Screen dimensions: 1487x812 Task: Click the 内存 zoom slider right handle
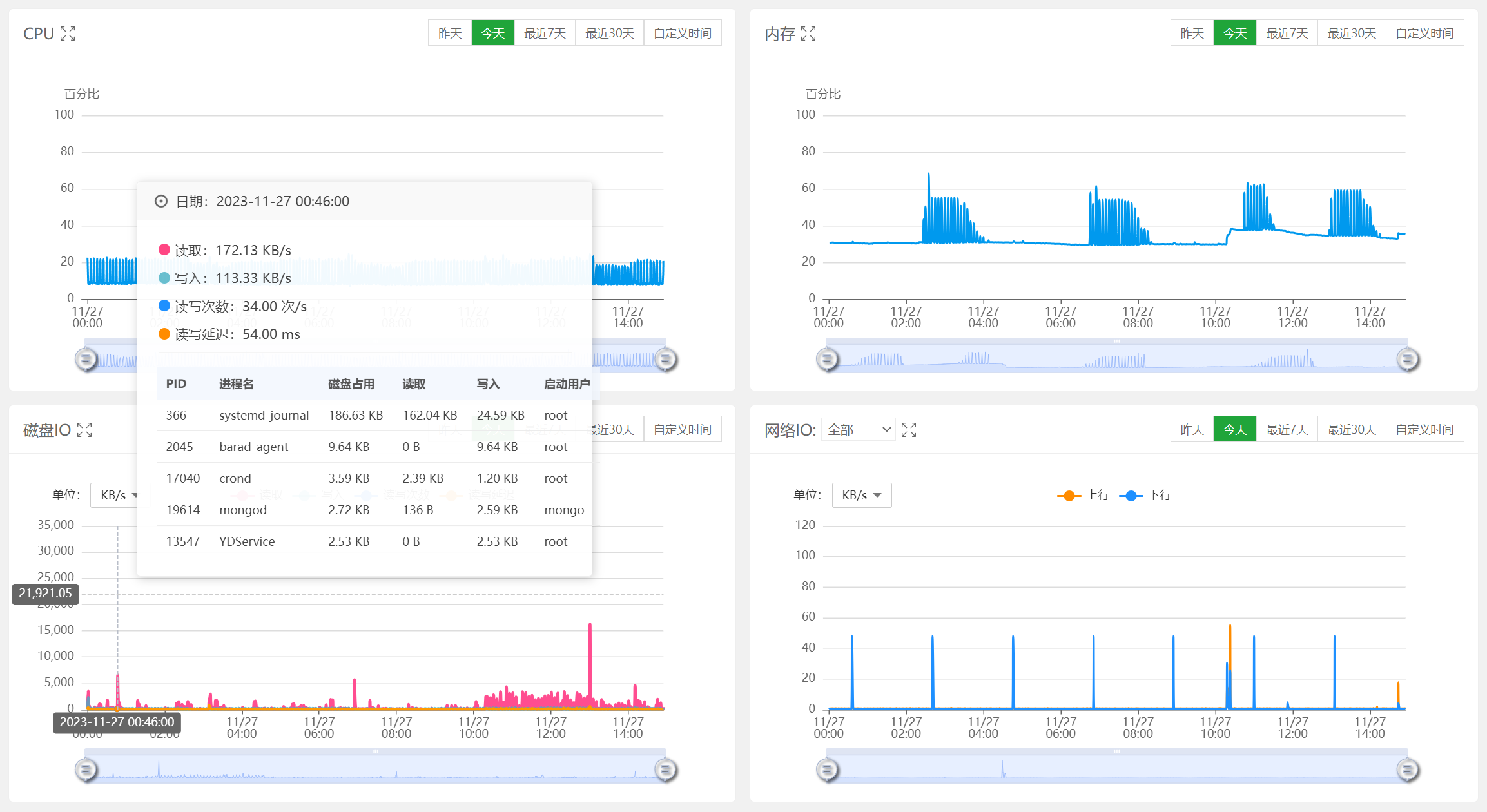coord(1408,359)
